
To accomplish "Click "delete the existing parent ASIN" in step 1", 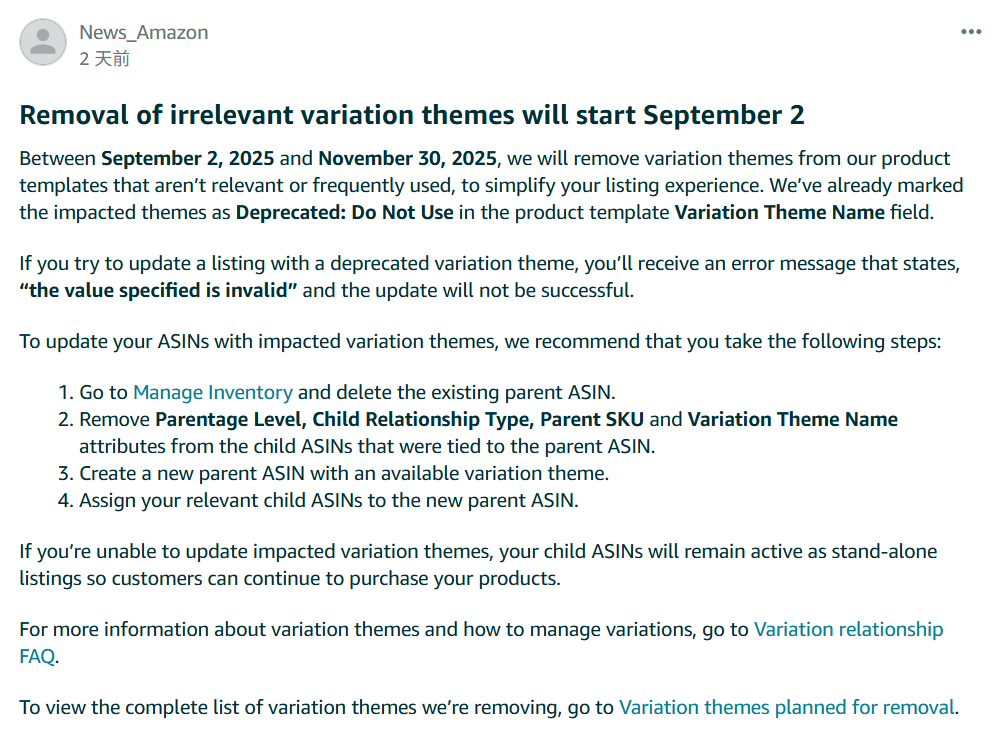I will [475, 393].
